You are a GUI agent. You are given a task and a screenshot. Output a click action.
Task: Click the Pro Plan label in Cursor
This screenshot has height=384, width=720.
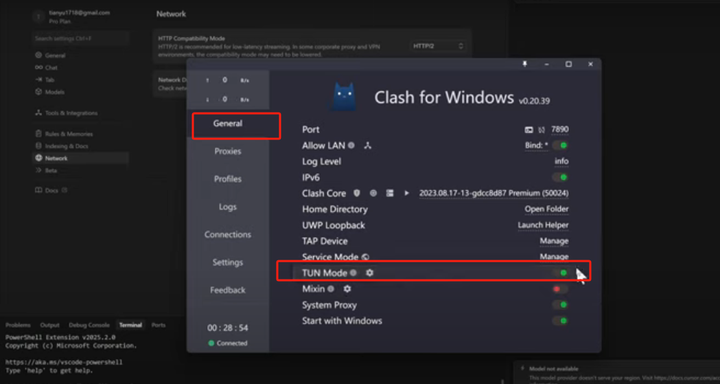tap(60, 22)
